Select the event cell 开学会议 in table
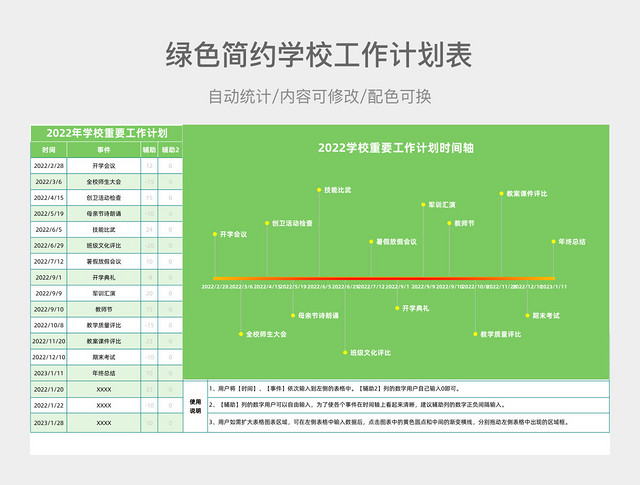Screen dimensions: 640x485 pos(104,166)
